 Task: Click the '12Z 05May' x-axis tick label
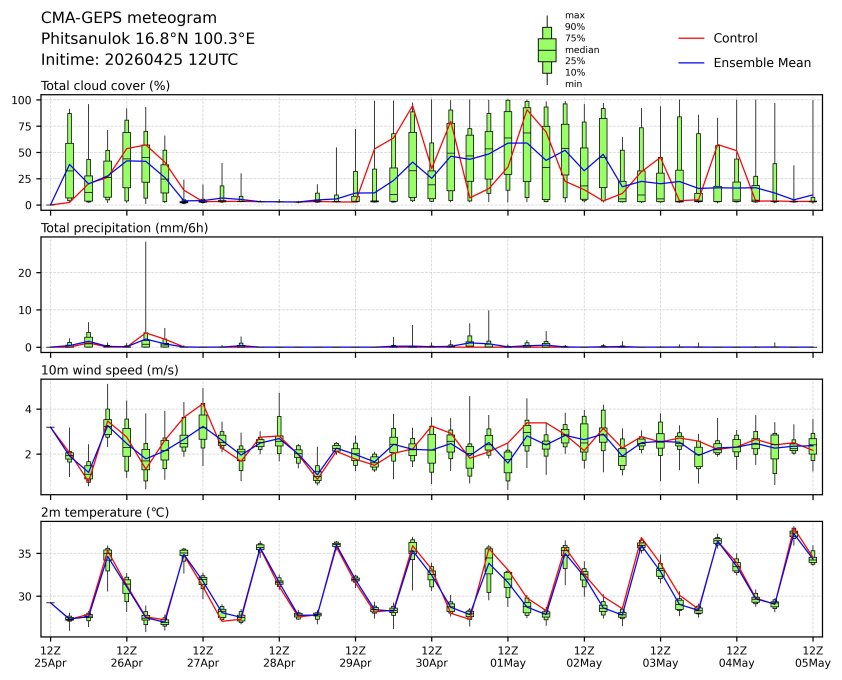[x=812, y=656]
